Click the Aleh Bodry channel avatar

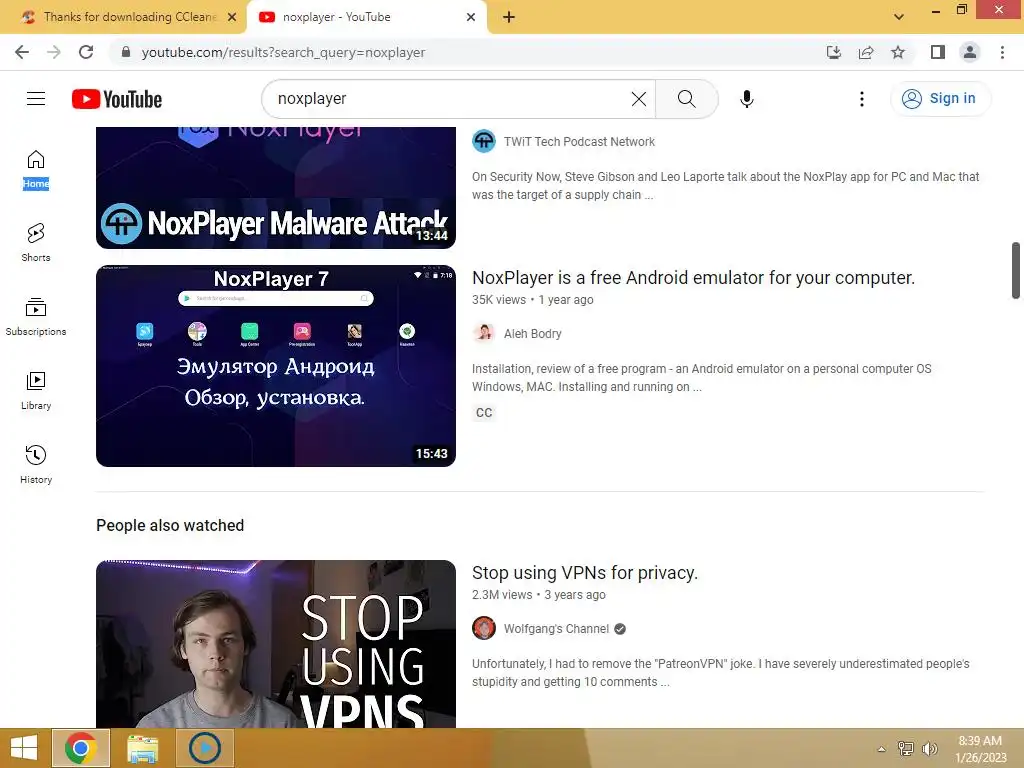point(484,333)
